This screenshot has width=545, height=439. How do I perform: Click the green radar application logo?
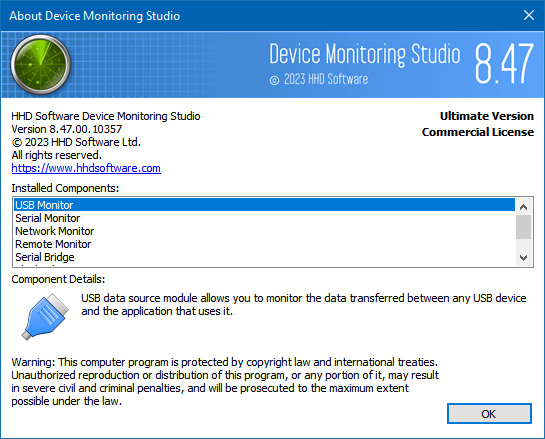point(41,64)
